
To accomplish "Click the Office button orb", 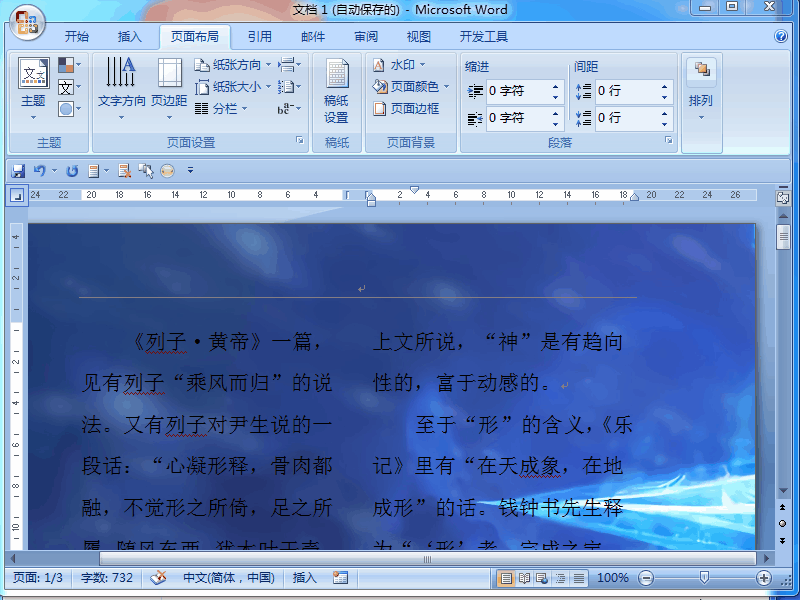I will click(28, 22).
